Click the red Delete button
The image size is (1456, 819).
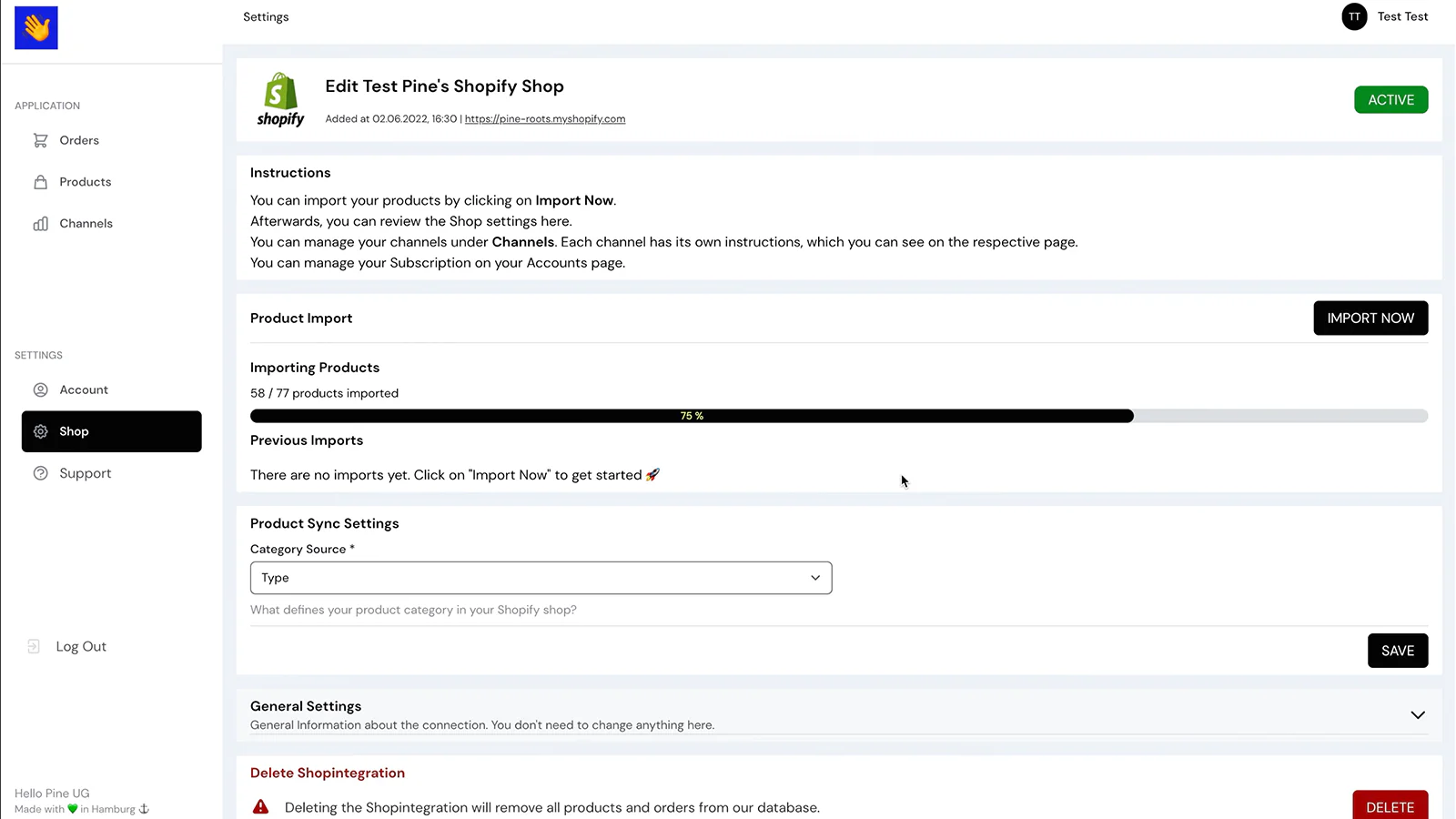1390,805
